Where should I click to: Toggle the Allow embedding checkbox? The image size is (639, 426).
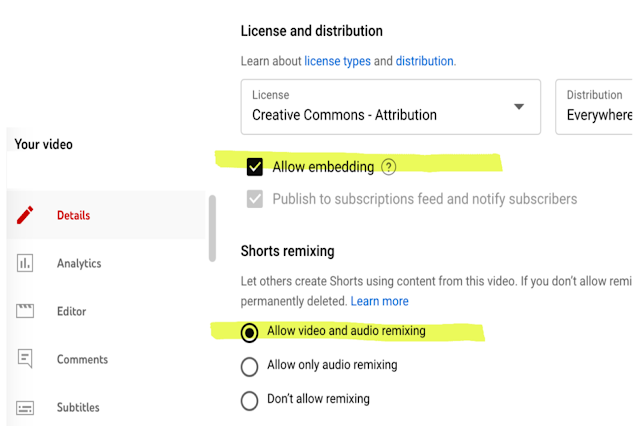[254, 167]
